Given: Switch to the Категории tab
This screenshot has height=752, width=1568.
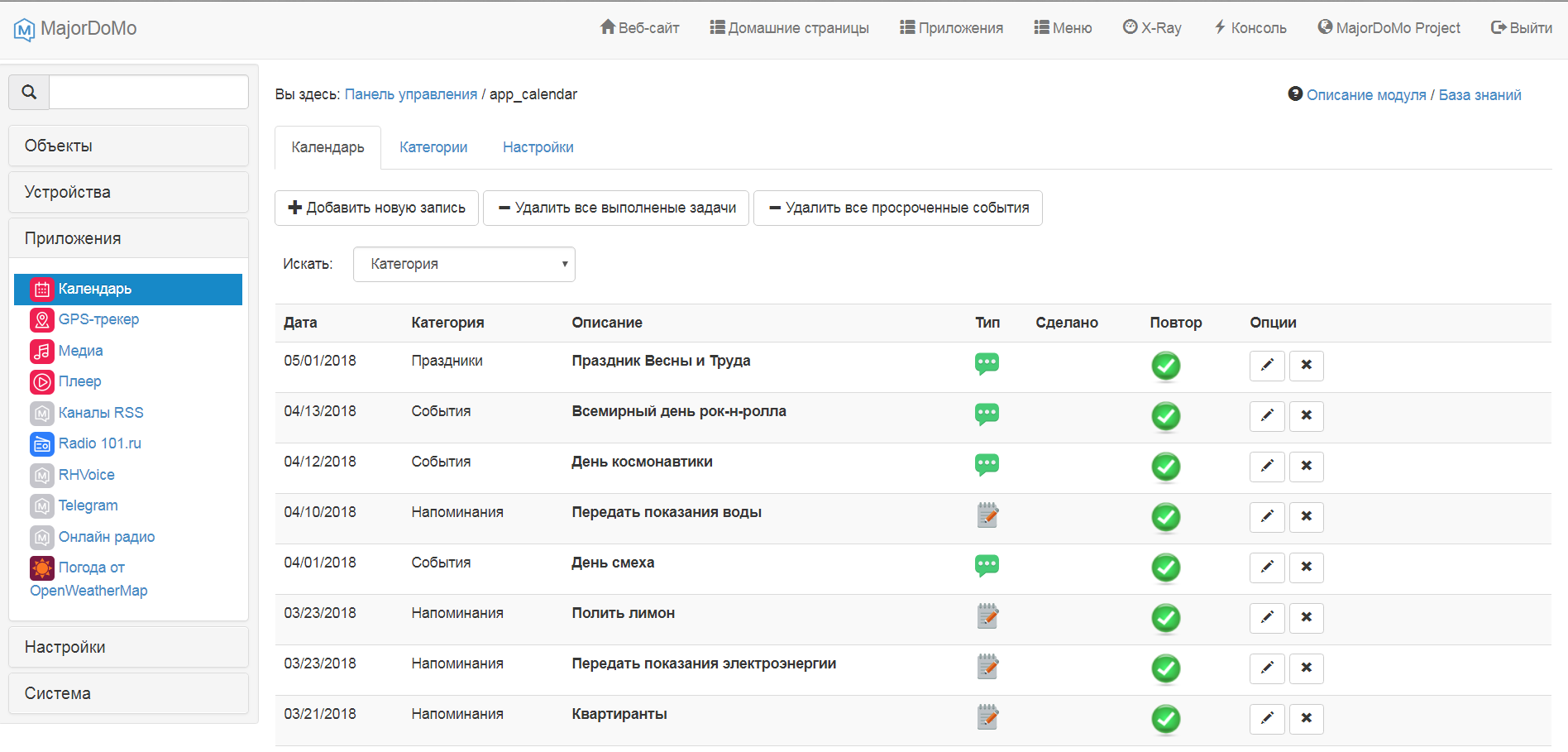Looking at the screenshot, I should pyautogui.click(x=433, y=147).
